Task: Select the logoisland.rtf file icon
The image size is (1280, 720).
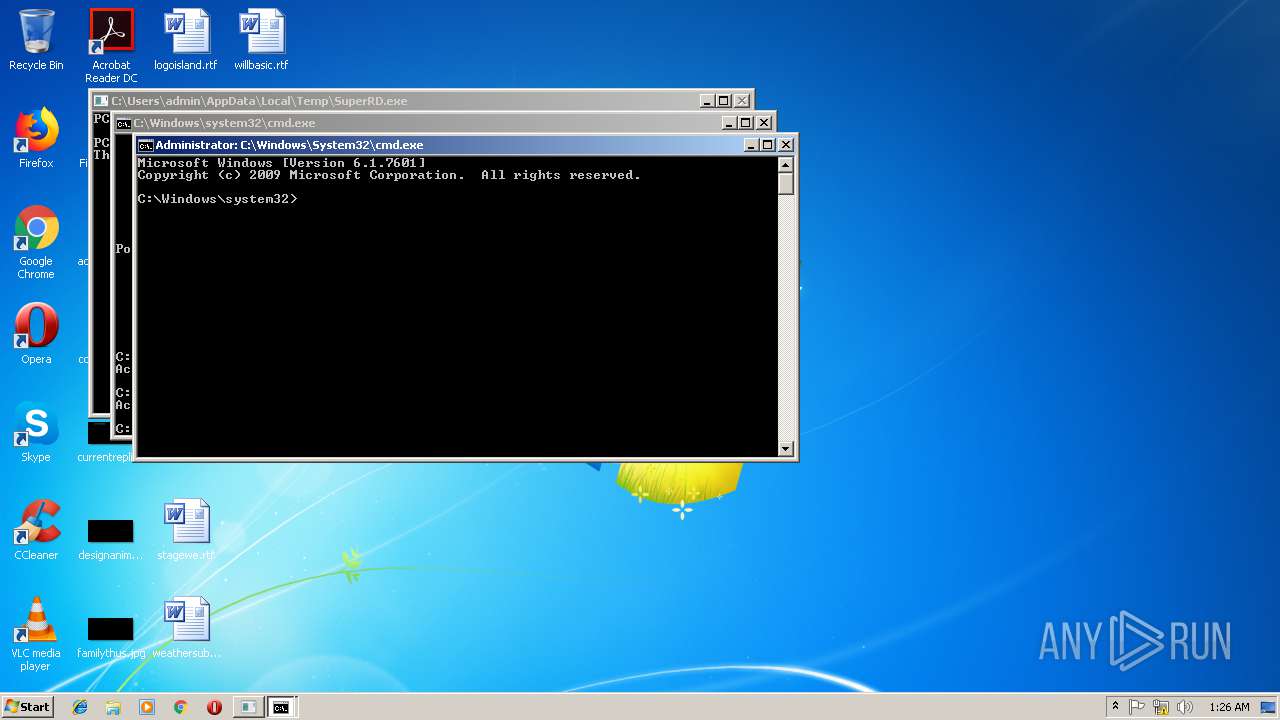Action: [186, 40]
